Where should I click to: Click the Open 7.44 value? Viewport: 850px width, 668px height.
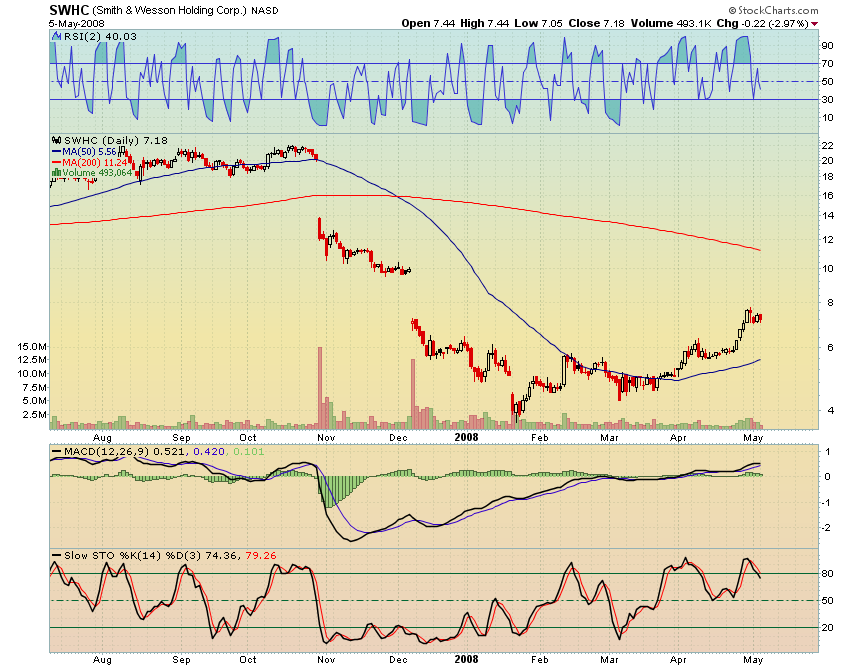(x=428, y=23)
